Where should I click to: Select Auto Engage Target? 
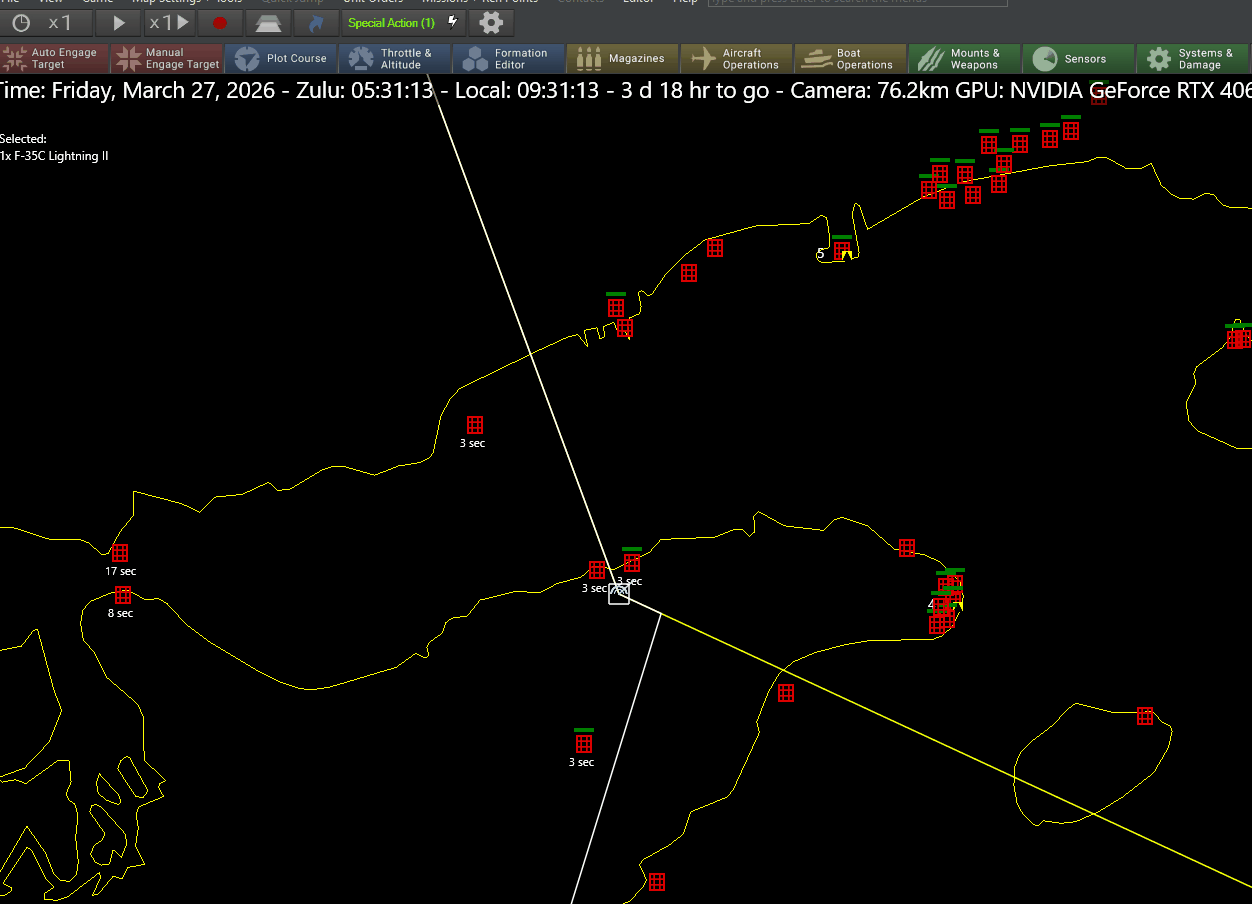point(55,58)
